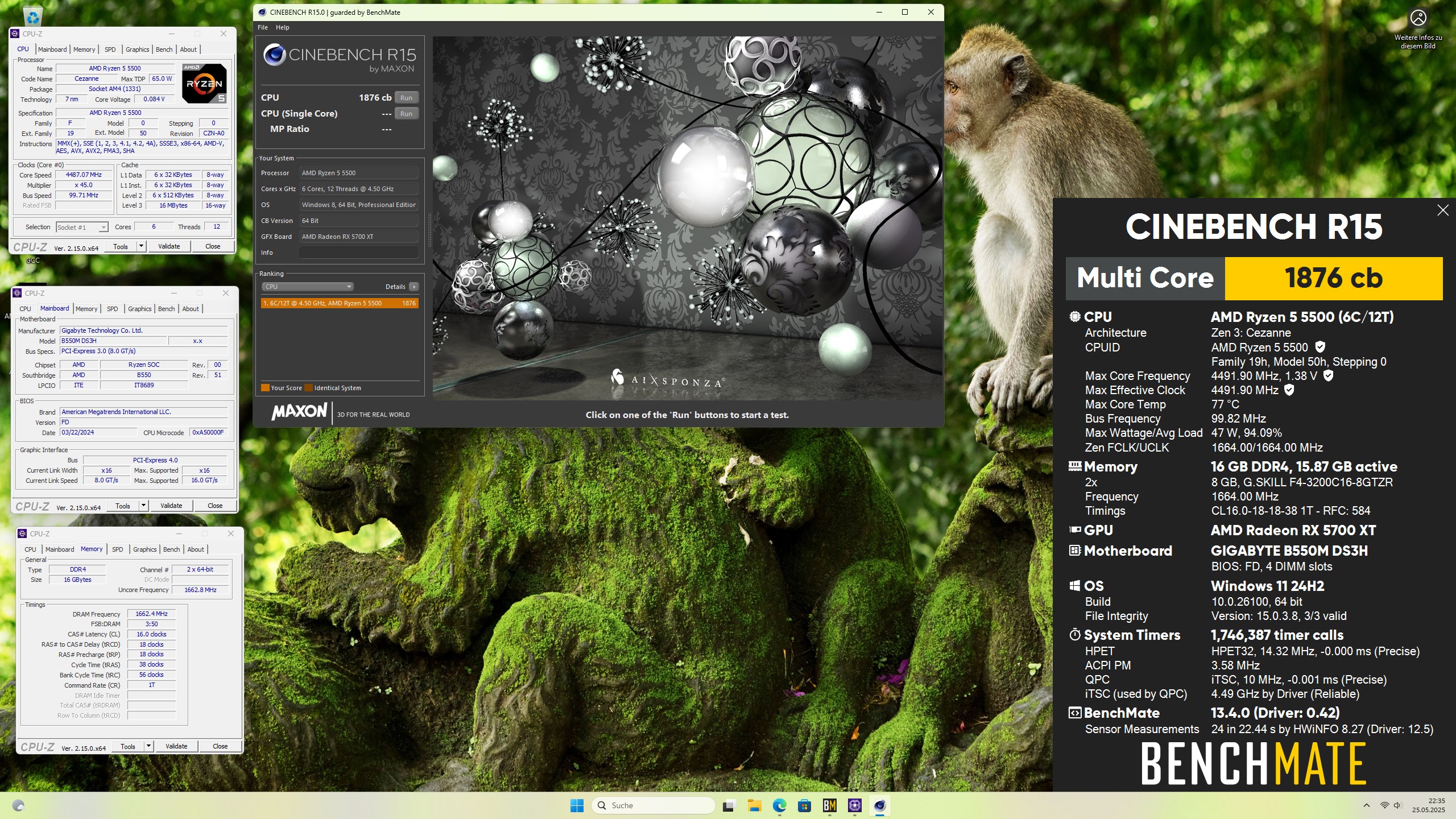Screen dimensions: 1456x819
Task: Click the 1876 cb multi core score
Action: tap(1334, 278)
